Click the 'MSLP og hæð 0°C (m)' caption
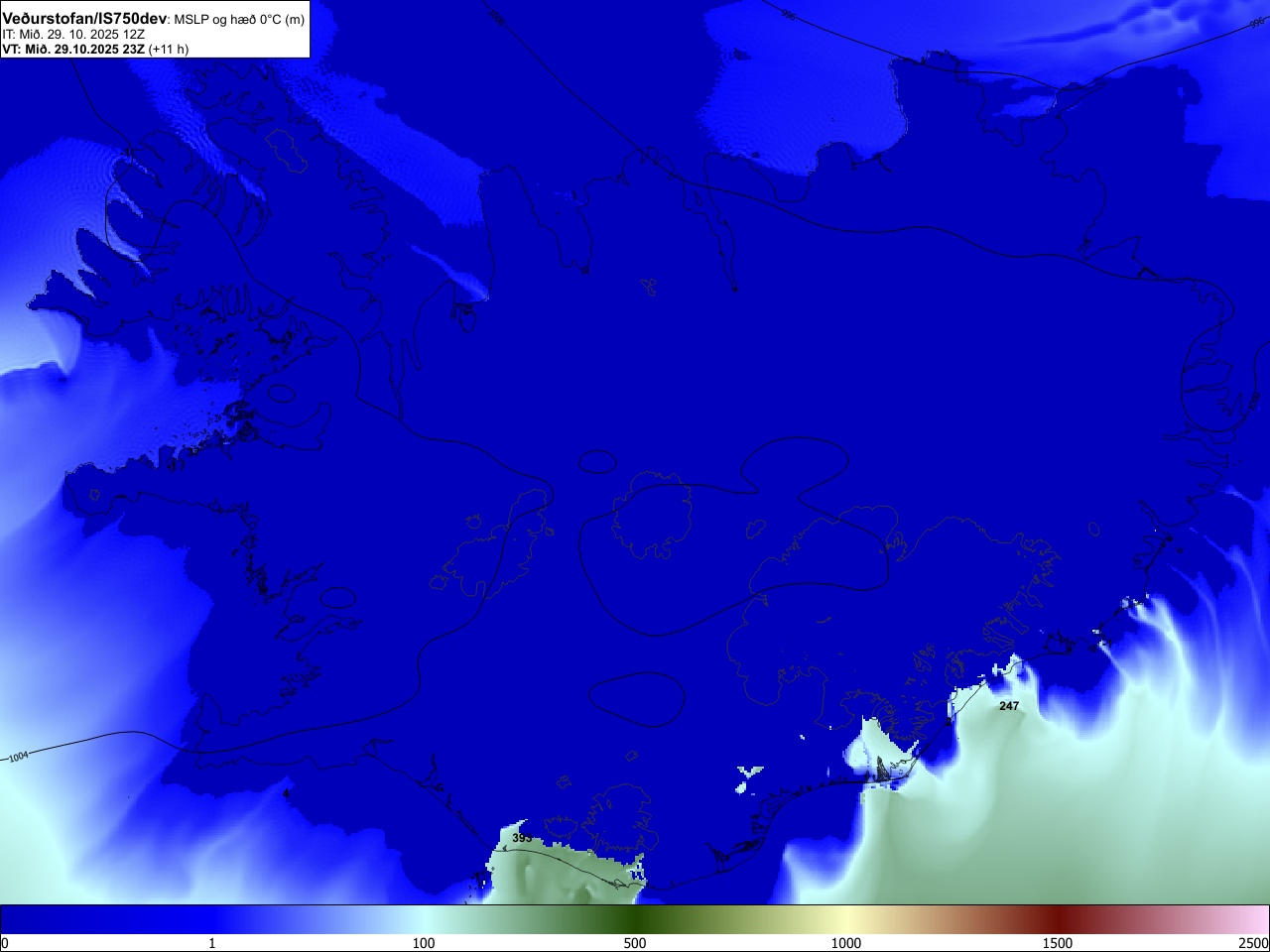The height and width of the screenshot is (952, 1270). pyautogui.click(x=240, y=20)
